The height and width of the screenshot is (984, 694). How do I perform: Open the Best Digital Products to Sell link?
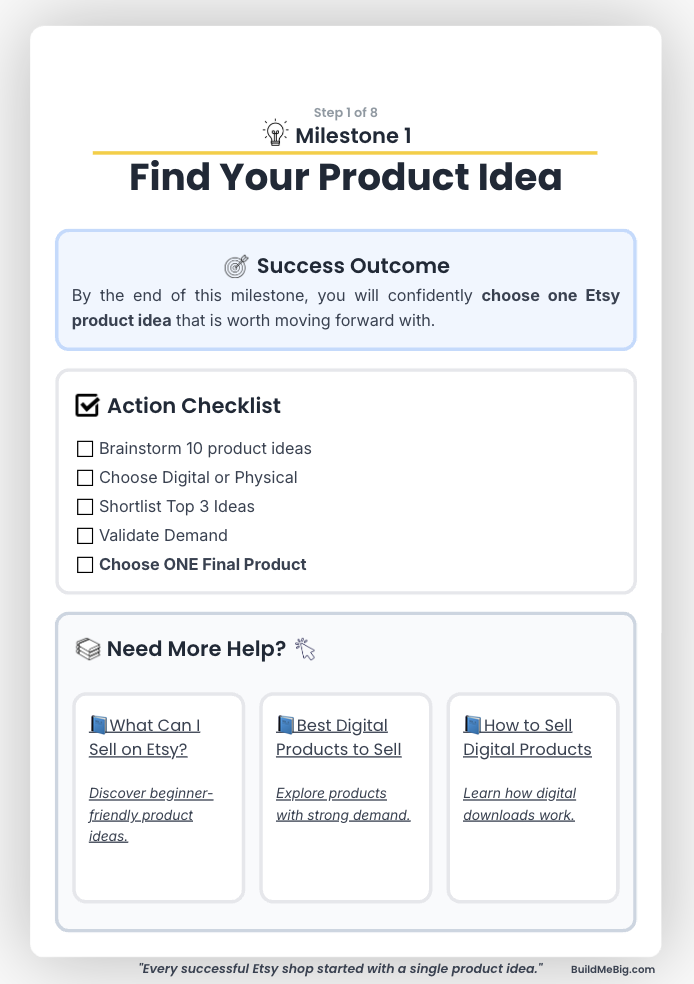tap(339, 737)
